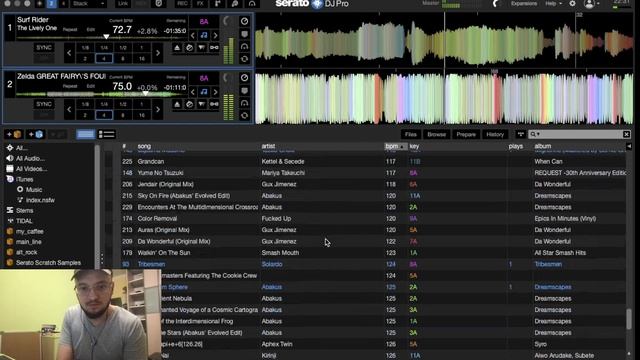Image resolution: width=640 pixels, height=360 pixels.
Task: Shift deck 1 loop sizes left arrow
Action: click(x=69, y=53)
